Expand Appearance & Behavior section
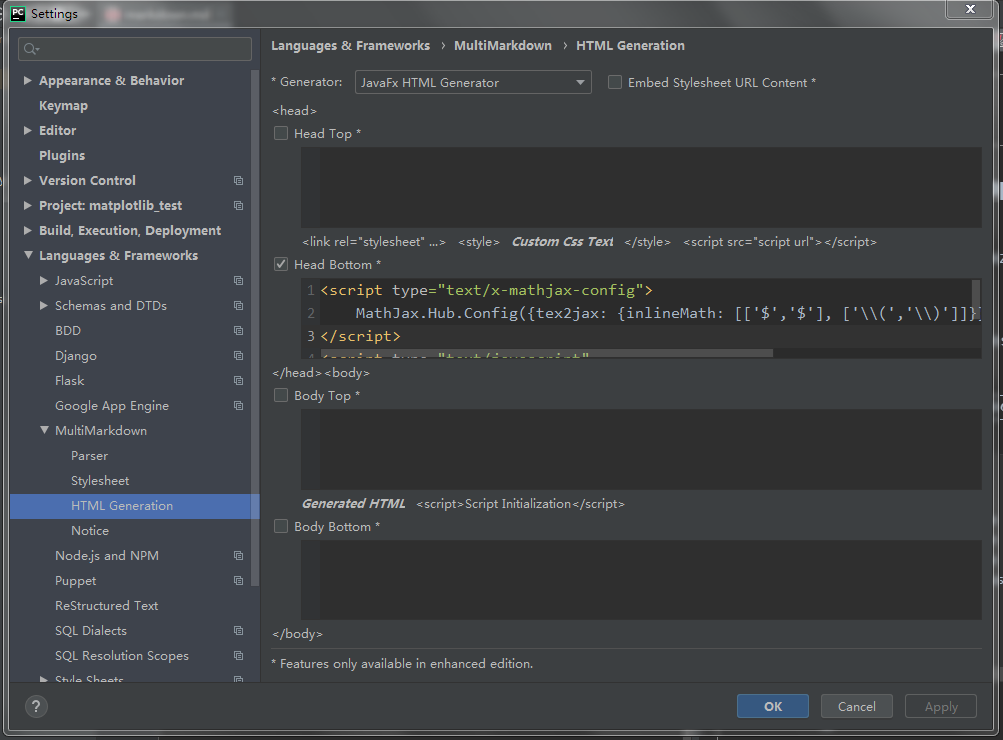The height and width of the screenshot is (740, 1003). 28,80
